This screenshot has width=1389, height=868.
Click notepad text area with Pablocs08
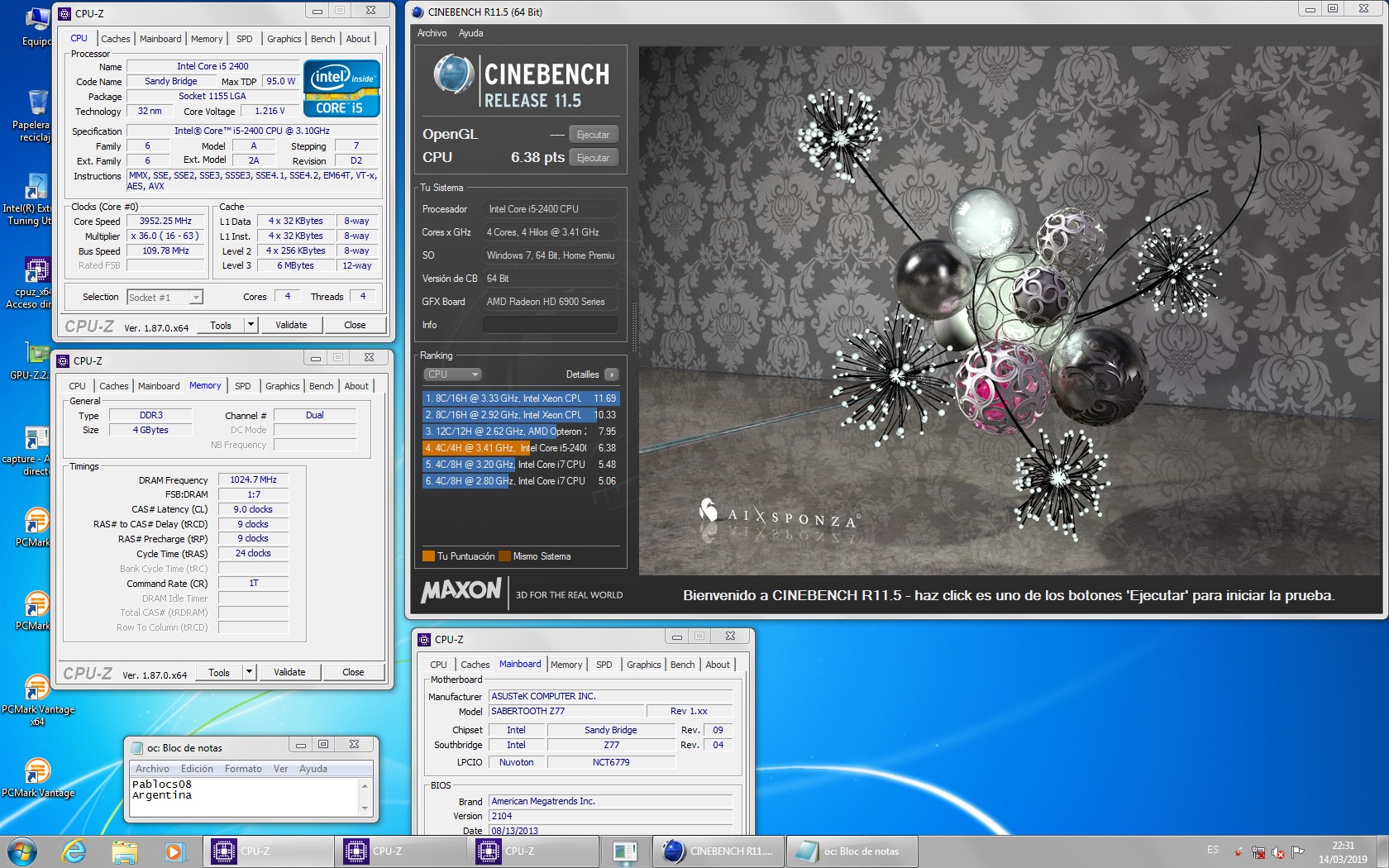pos(244,796)
